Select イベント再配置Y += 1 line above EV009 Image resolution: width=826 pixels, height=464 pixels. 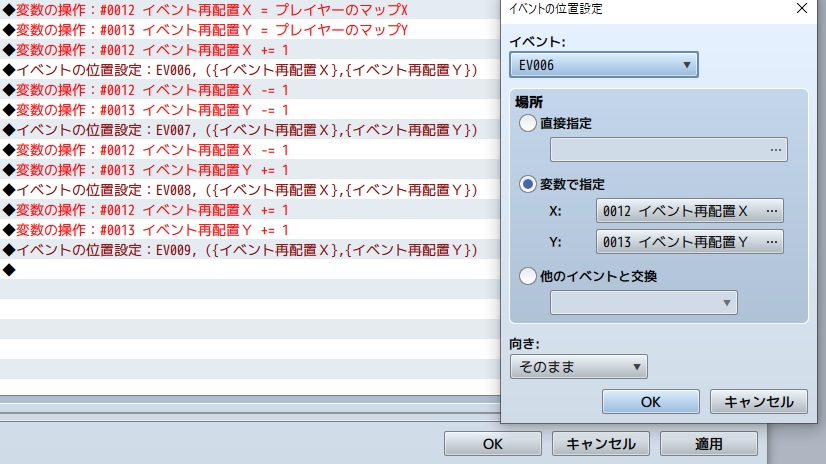[x=250, y=230]
